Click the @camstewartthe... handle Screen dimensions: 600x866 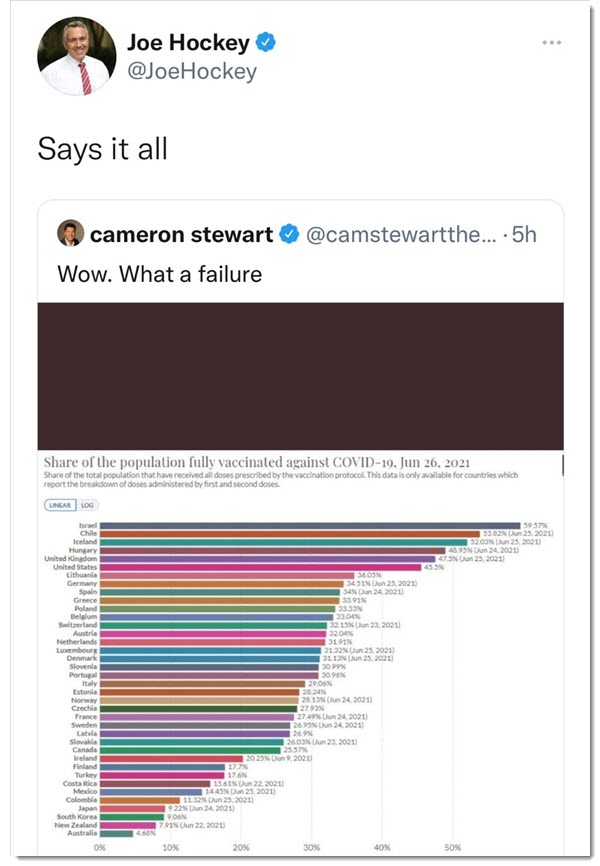click(x=398, y=235)
